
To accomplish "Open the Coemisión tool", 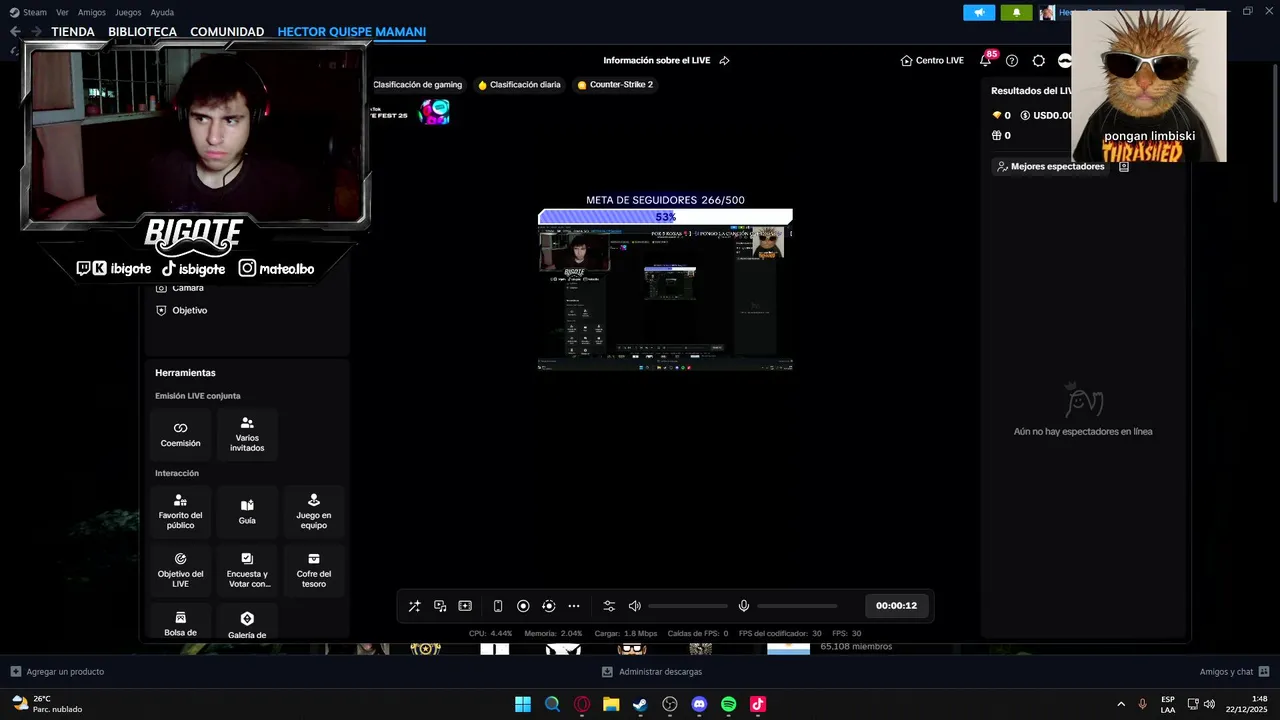I will [x=181, y=434].
